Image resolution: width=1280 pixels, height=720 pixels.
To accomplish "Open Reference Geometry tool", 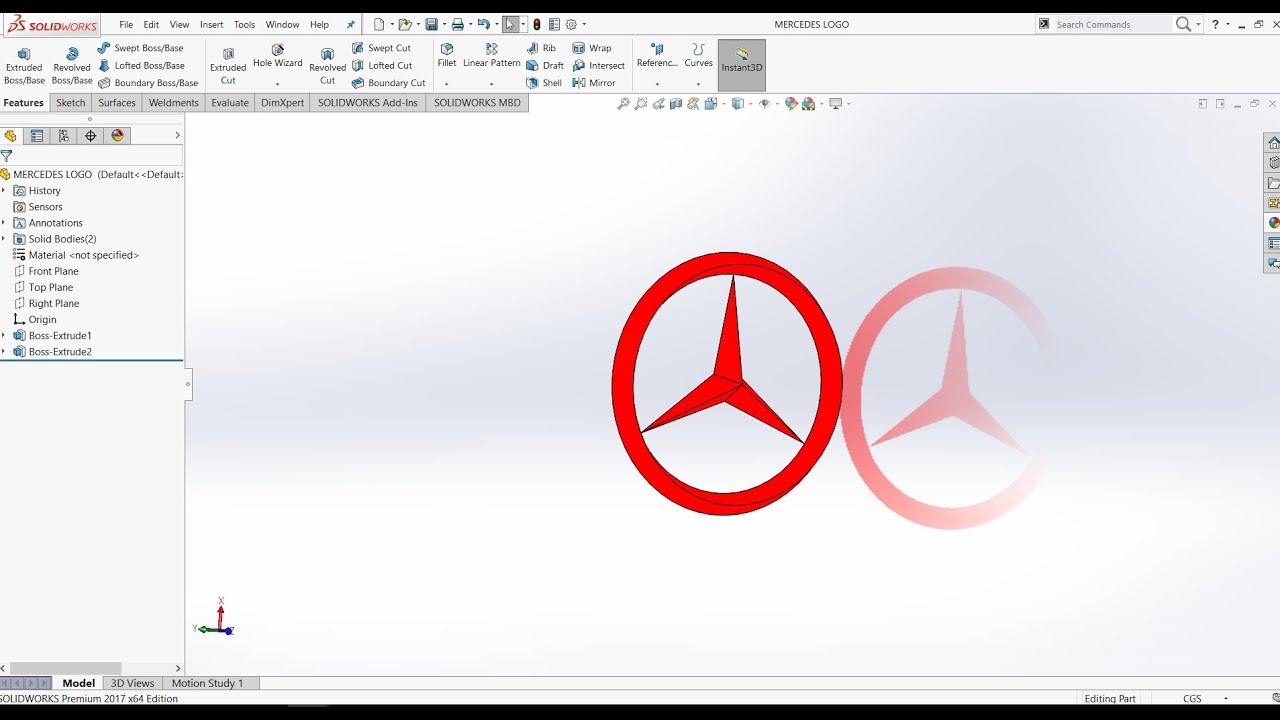I will click(657, 56).
